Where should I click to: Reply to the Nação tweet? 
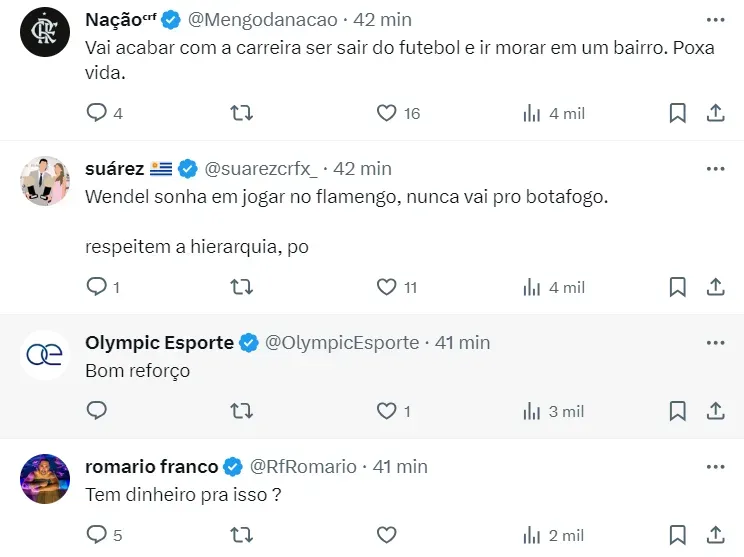[97, 113]
